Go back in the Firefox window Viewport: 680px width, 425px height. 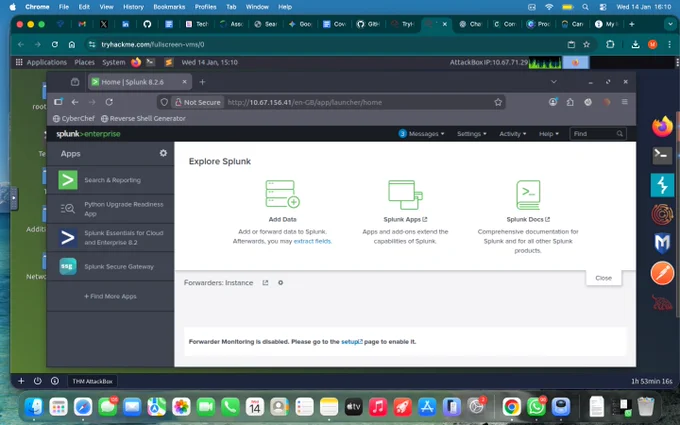tap(75, 102)
